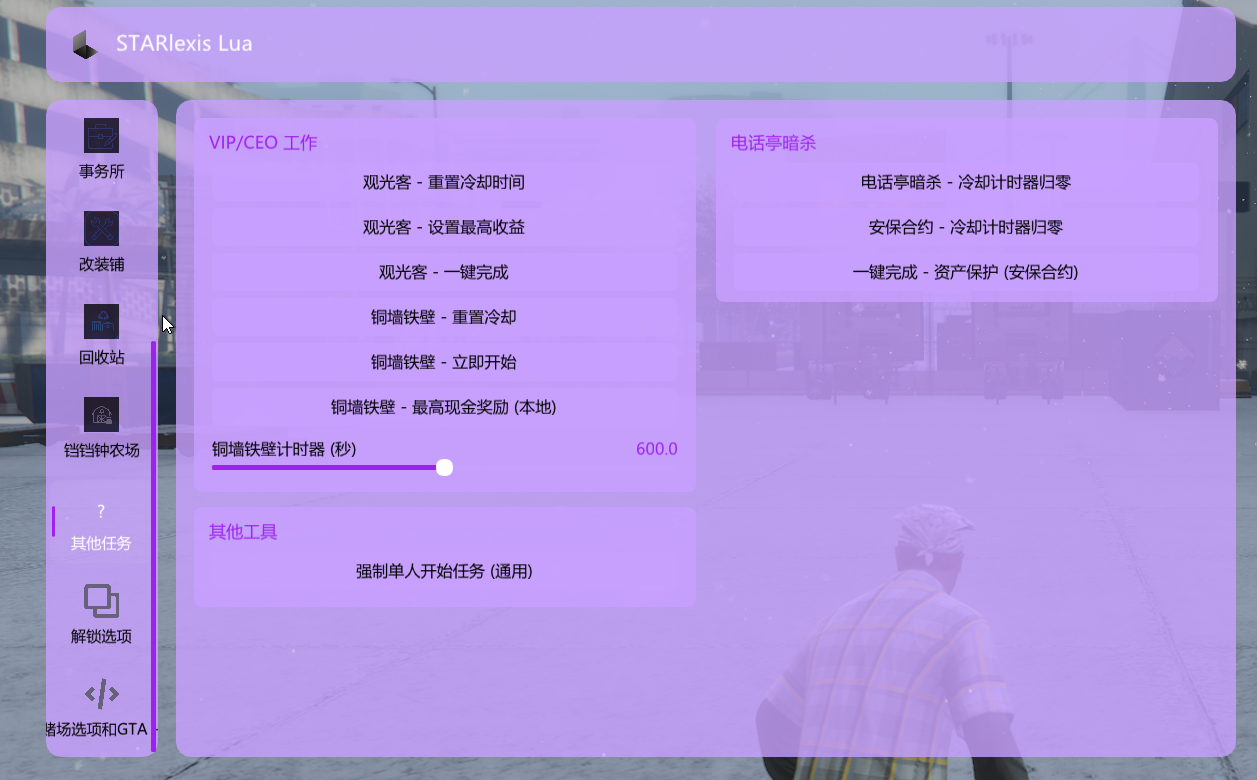This screenshot has width=1257, height=780.
Task: Select 铜墙铁壁 - 最高现金奖励 (本地)
Action: click(x=444, y=407)
